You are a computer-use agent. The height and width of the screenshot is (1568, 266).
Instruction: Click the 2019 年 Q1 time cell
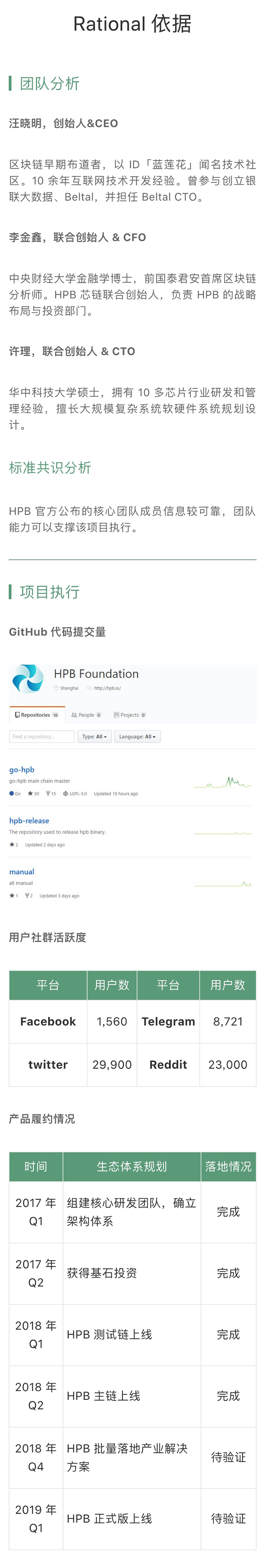[36, 1519]
